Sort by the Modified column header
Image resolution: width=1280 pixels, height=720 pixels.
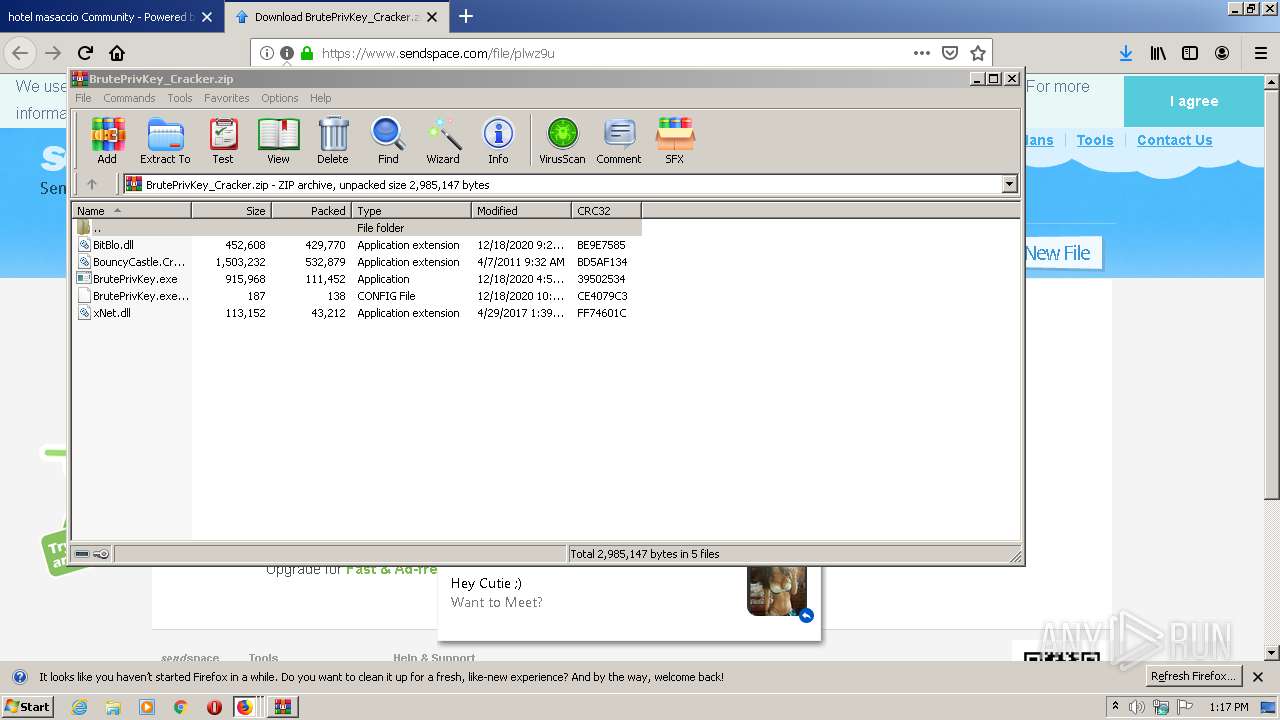pyautogui.click(x=521, y=211)
